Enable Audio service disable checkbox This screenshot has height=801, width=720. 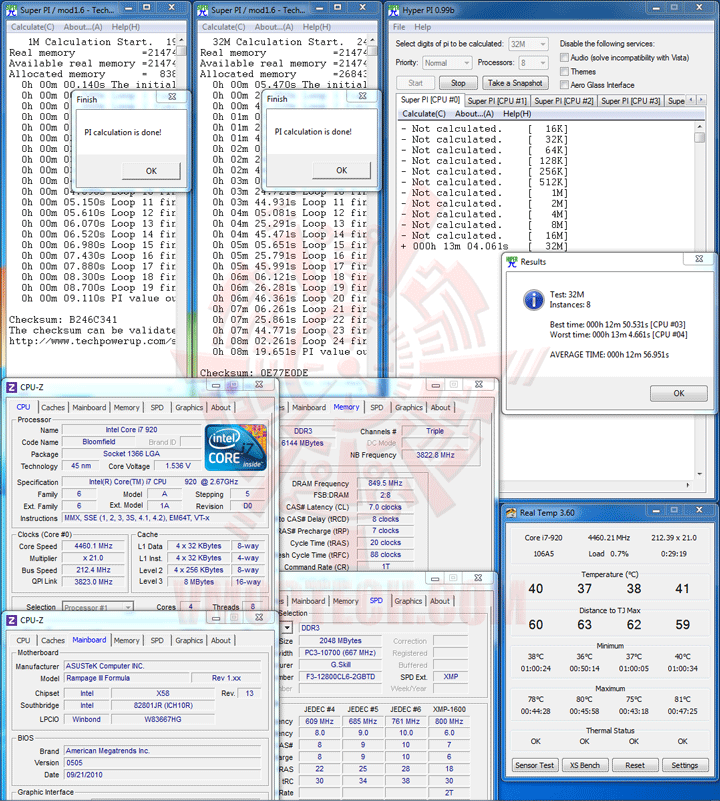564,57
